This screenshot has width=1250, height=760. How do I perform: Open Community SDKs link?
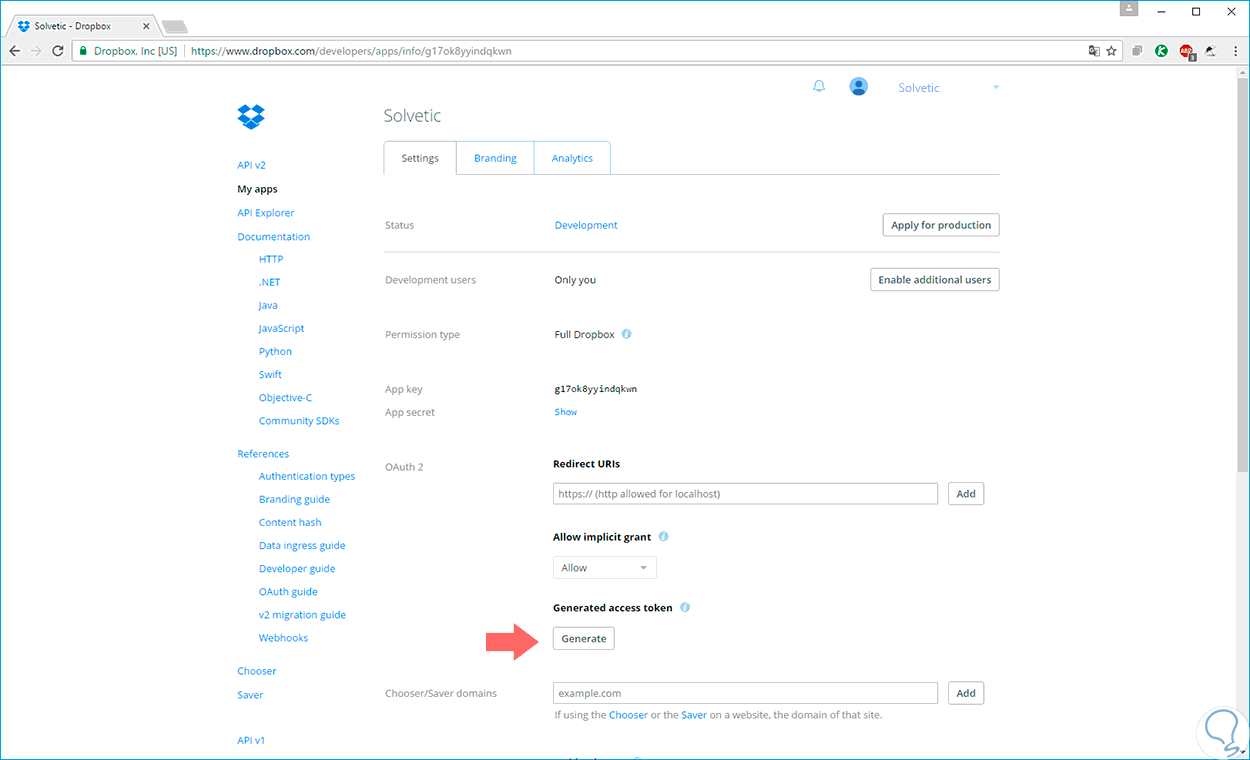click(x=299, y=421)
